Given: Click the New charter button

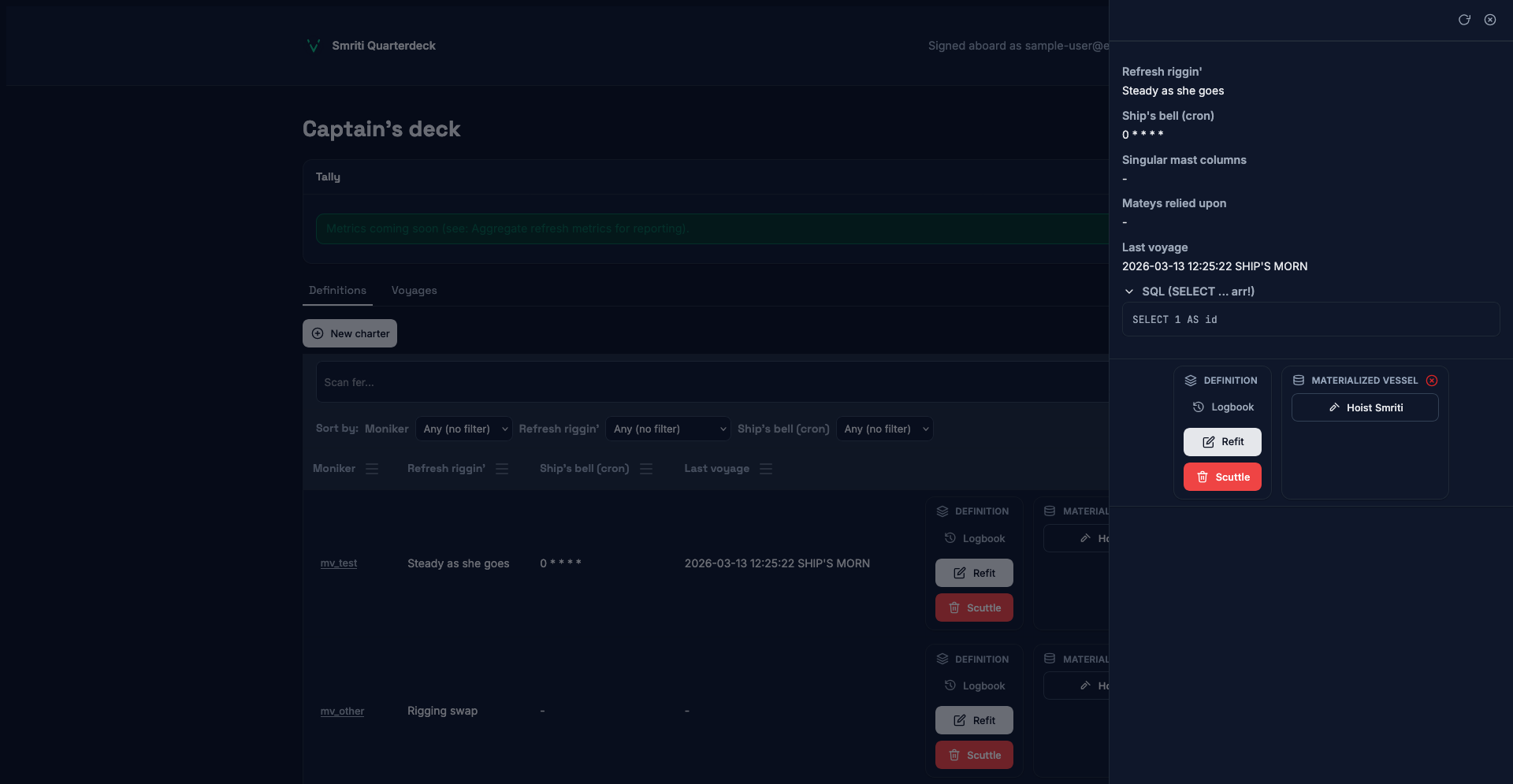Looking at the screenshot, I should point(350,333).
